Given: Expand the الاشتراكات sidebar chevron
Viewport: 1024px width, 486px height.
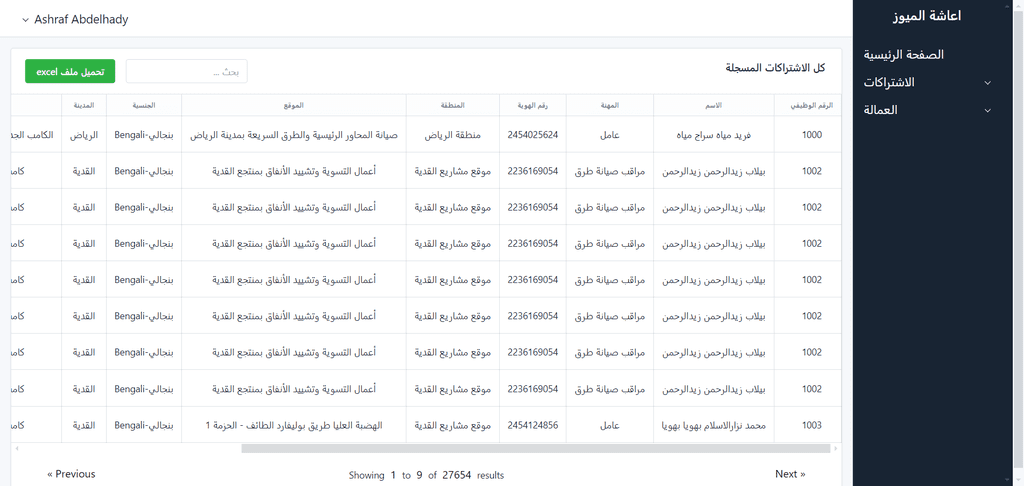Looking at the screenshot, I should [x=987, y=83].
